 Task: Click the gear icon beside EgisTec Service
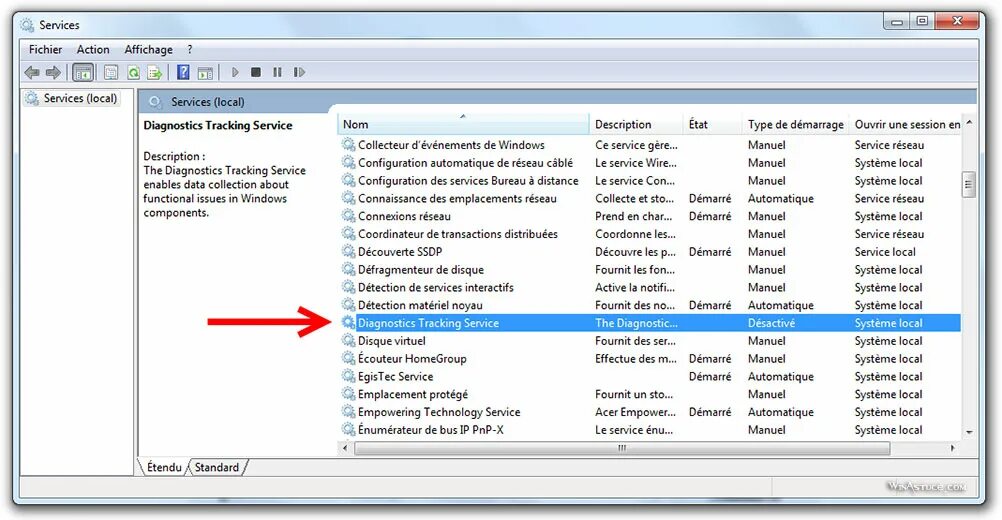tap(348, 376)
